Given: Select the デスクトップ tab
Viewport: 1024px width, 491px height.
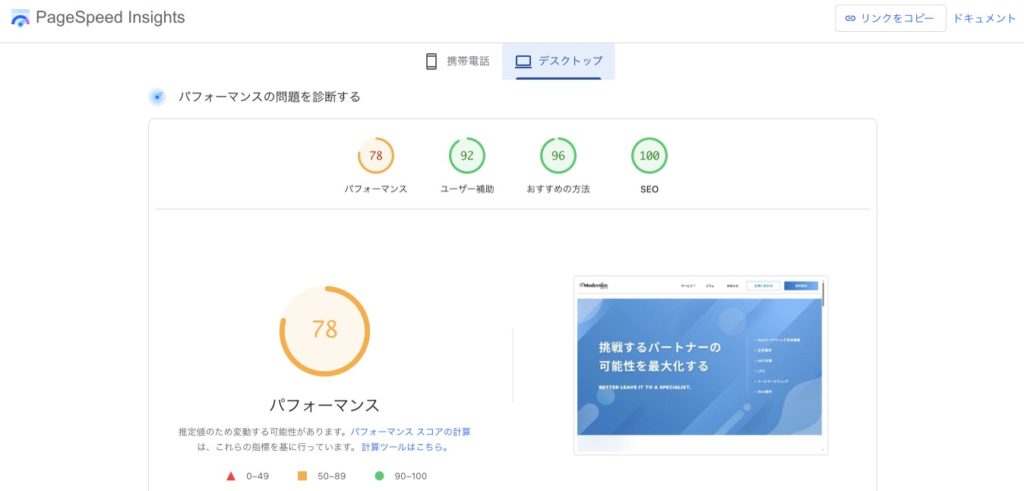Looking at the screenshot, I should pyautogui.click(x=558, y=61).
